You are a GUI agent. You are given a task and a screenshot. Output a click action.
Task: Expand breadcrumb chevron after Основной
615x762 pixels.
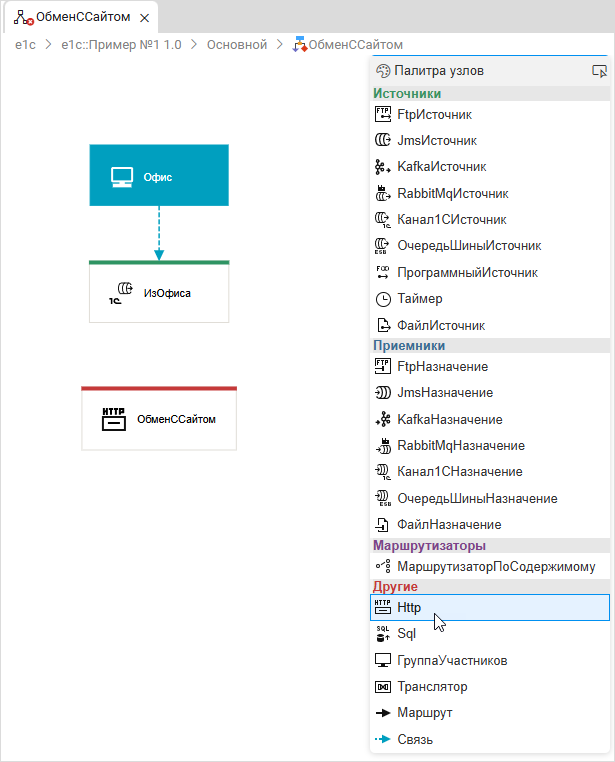tap(279, 45)
